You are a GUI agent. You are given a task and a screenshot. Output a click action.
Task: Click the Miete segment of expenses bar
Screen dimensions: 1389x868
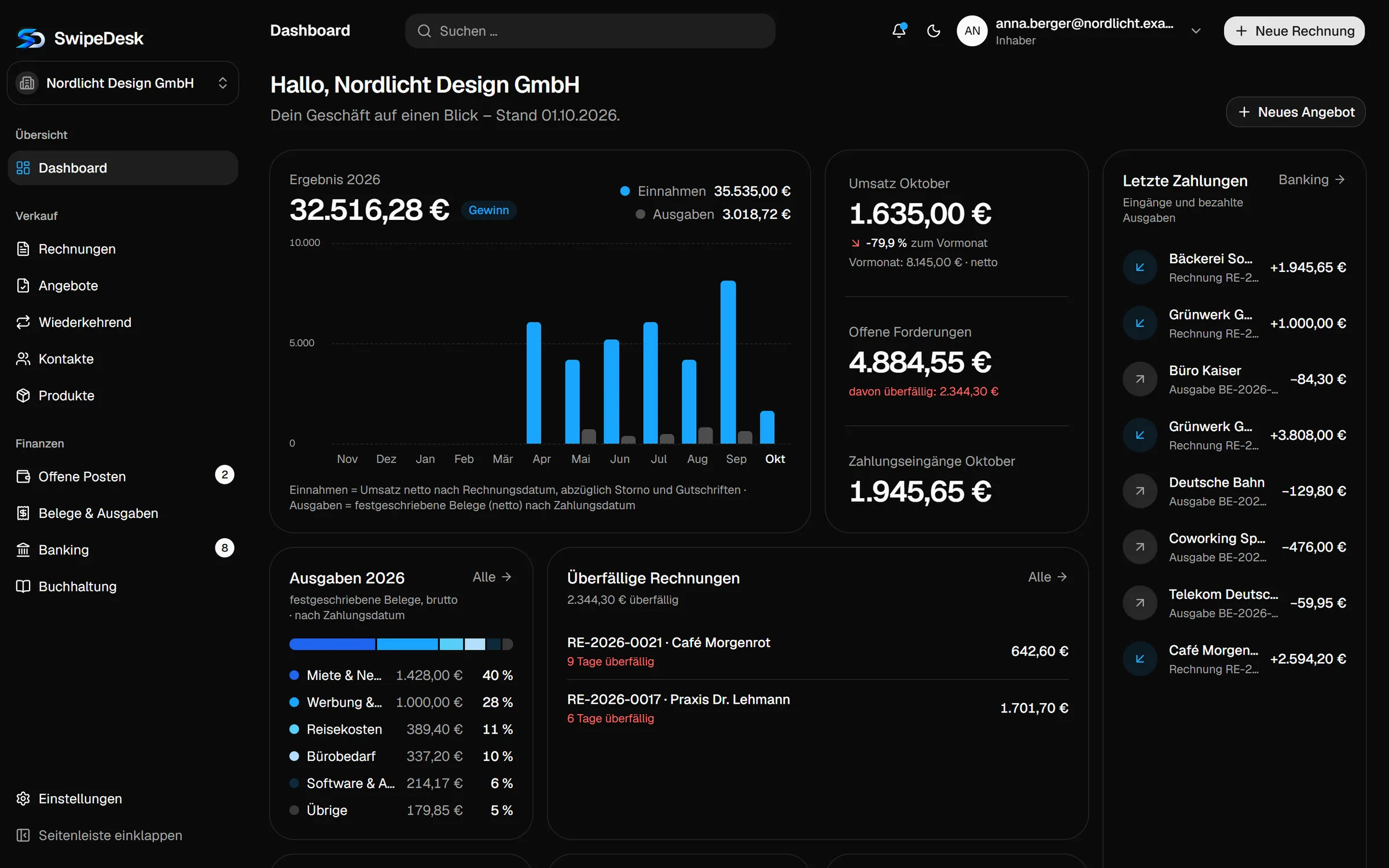click(x=332, y=644)
